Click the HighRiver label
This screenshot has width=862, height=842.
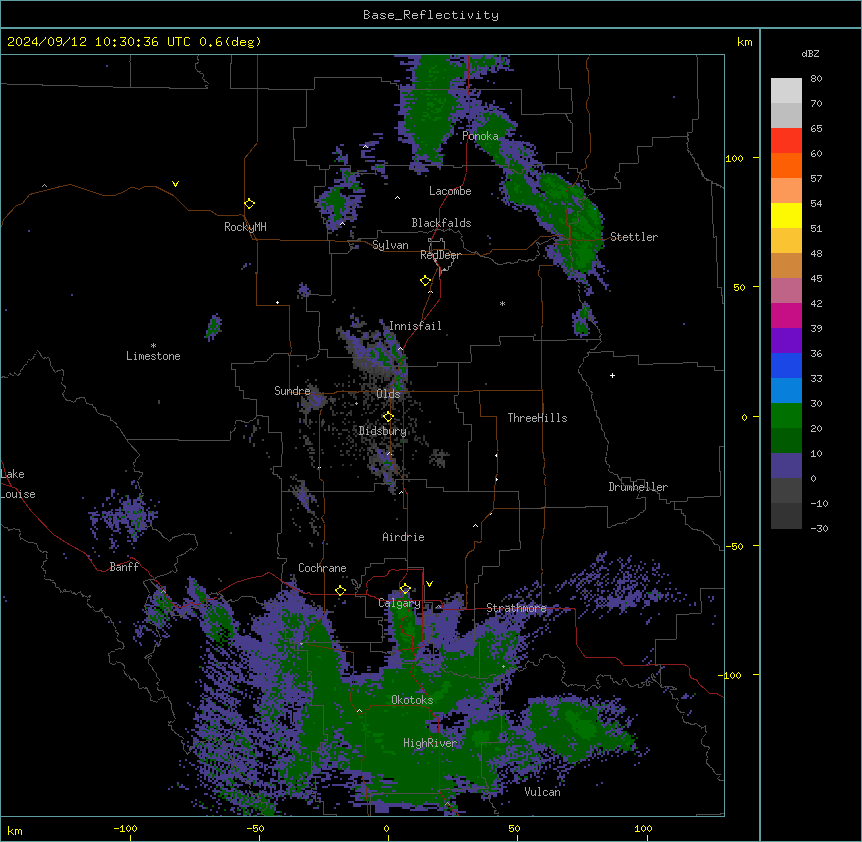[430, 743]
